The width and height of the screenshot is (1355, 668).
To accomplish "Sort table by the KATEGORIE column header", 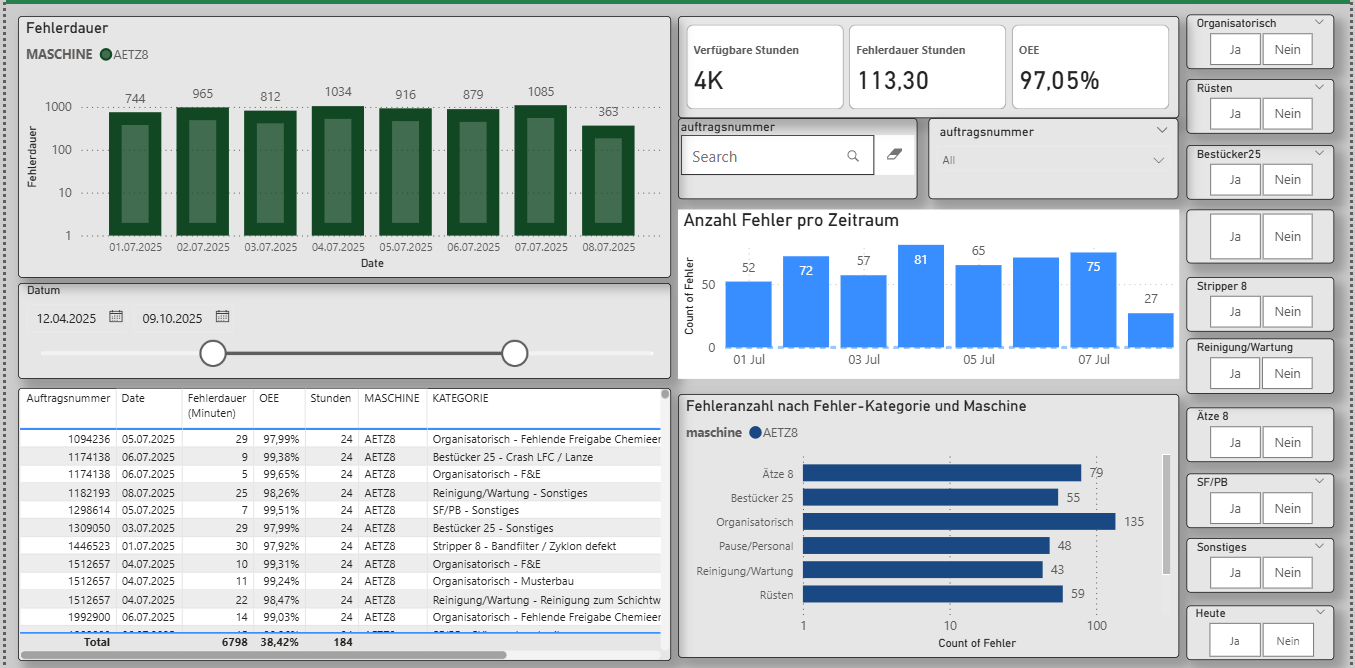I will coord(460,398).
